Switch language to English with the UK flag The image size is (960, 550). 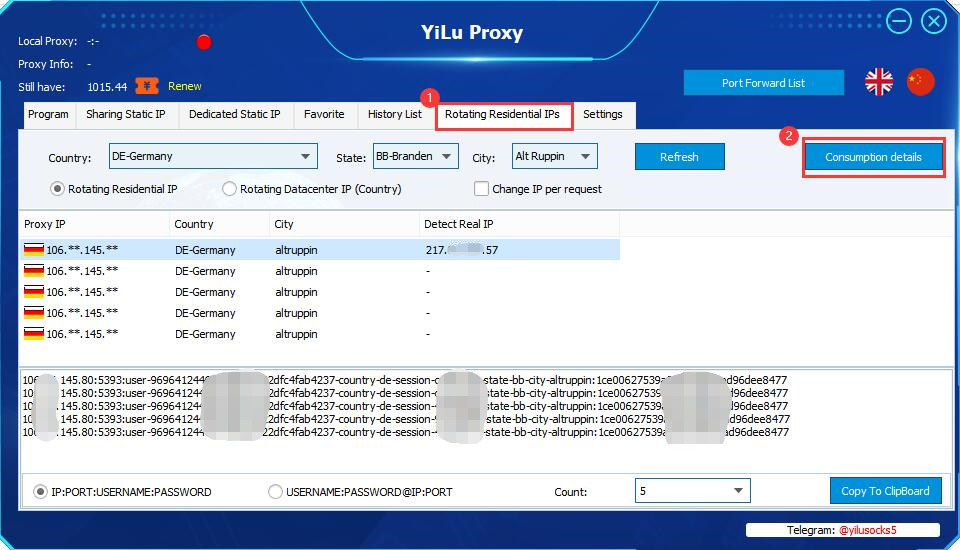(879, 81)
